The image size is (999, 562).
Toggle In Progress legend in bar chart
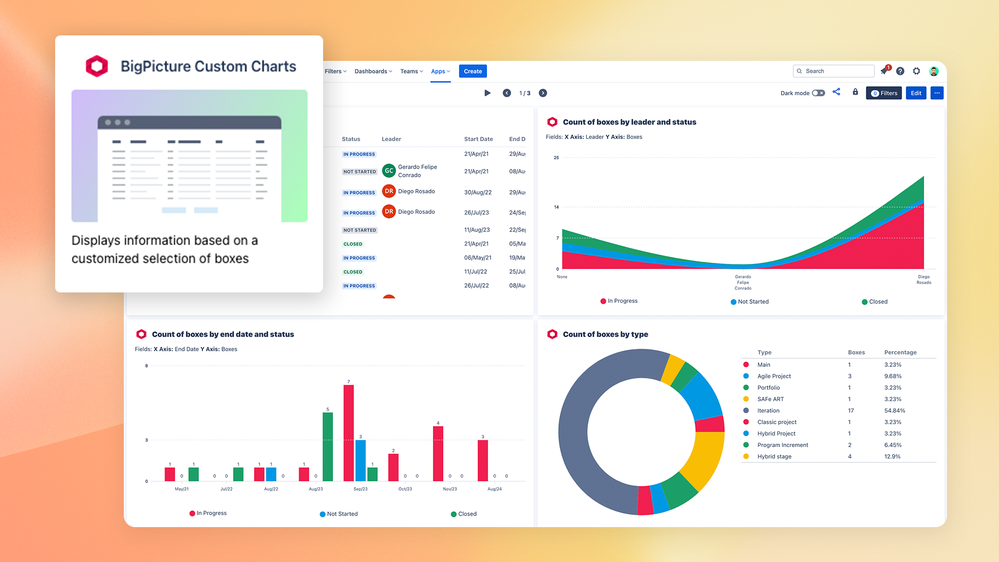(x=208, y=513)
